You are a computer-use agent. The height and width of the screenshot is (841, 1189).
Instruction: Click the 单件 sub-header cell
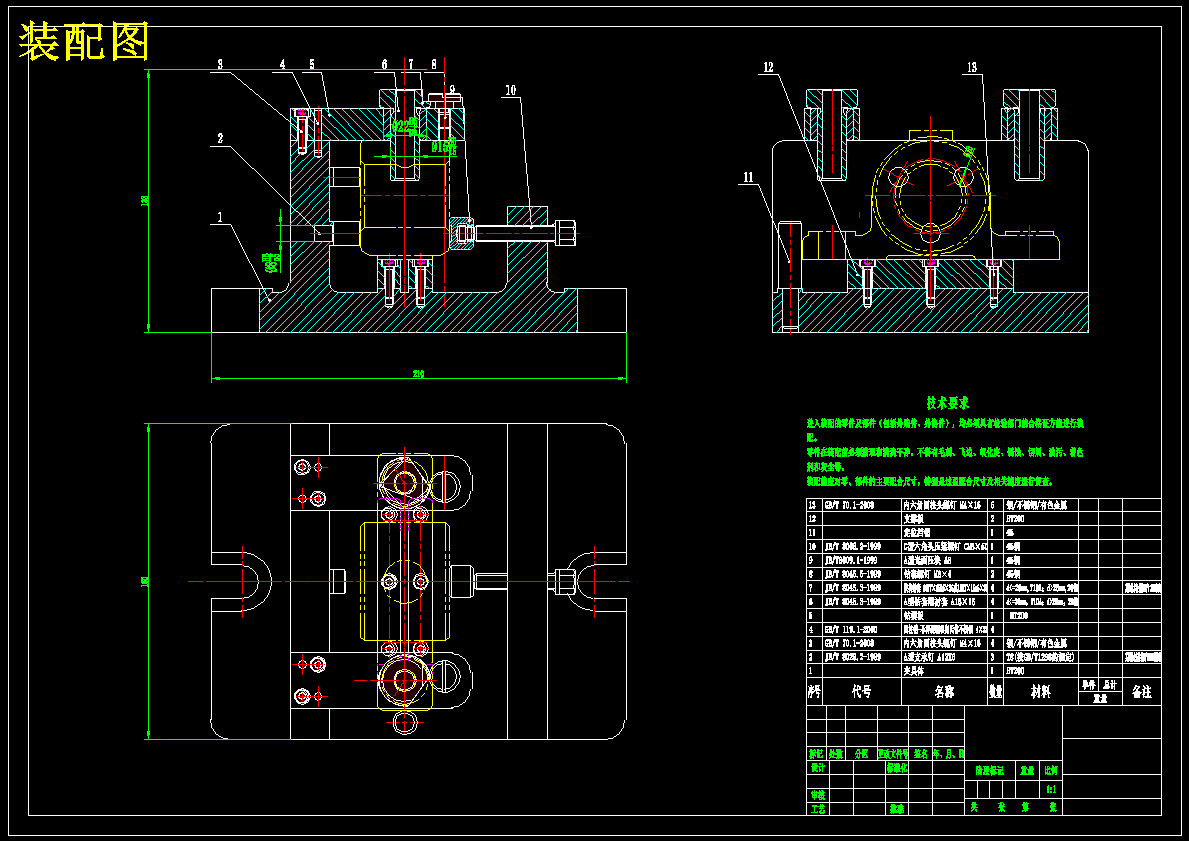1088,685
